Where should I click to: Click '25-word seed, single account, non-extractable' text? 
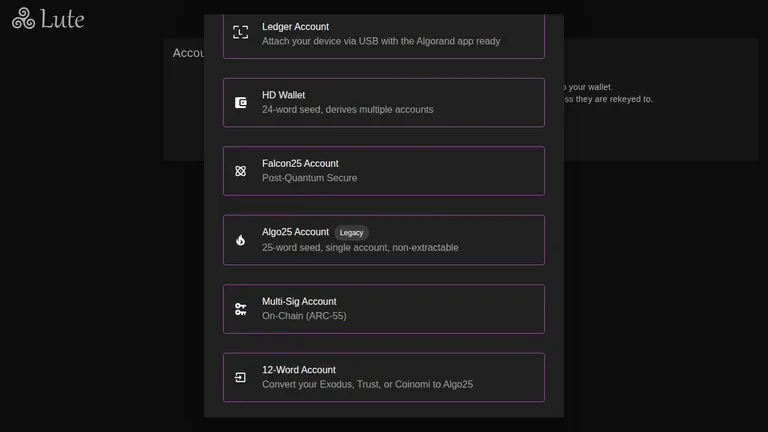click(360, 247)
